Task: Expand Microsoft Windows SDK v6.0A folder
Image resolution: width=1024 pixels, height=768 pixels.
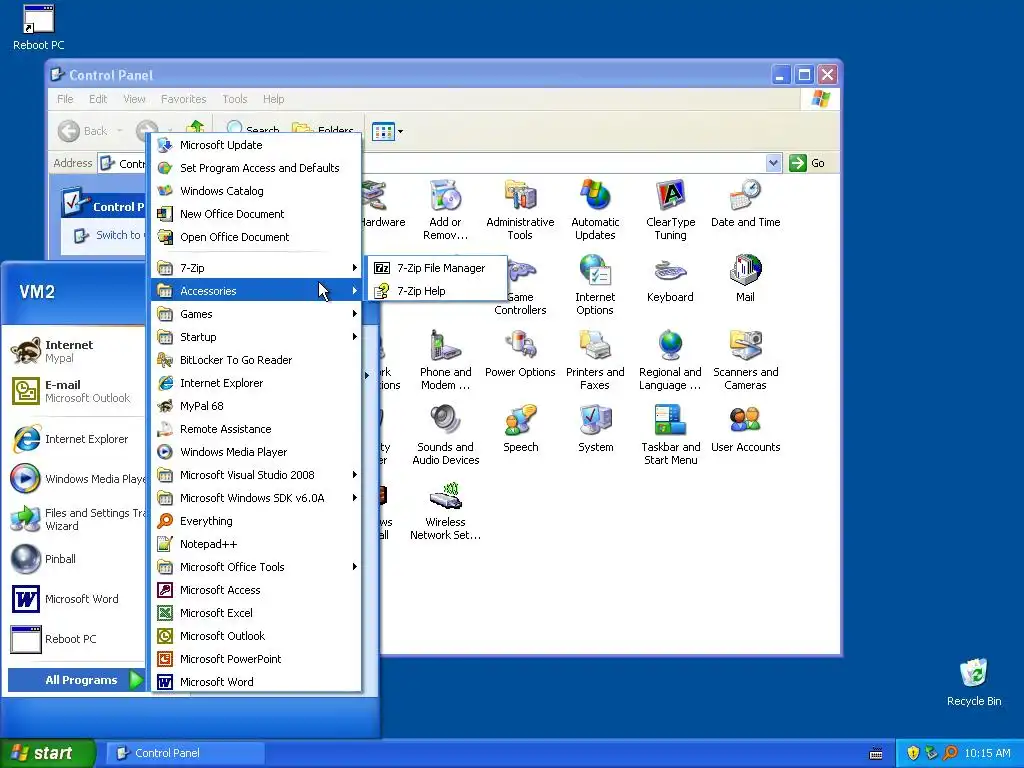Action: click(x=257, y=498)
